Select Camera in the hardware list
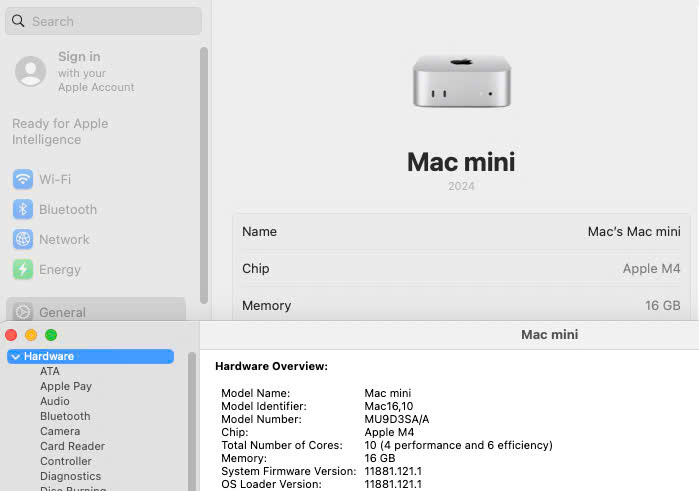 click(x=60, y=431)
